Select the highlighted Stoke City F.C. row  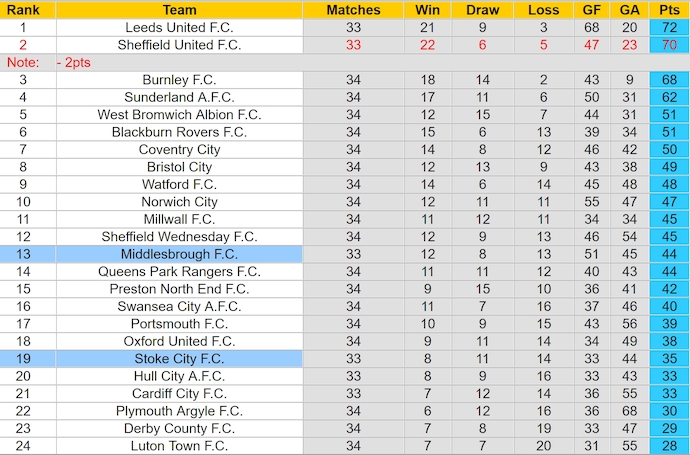pyautogui.click(x=179, y=359)
